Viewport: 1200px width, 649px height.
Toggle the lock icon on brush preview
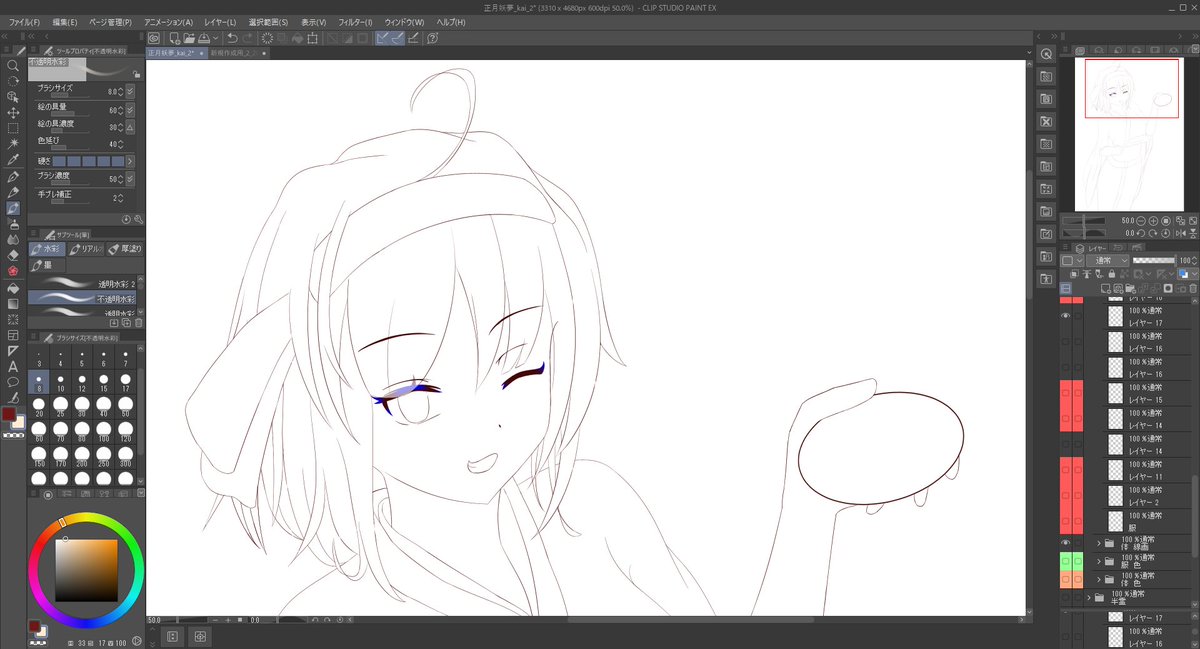click(136, 73)
